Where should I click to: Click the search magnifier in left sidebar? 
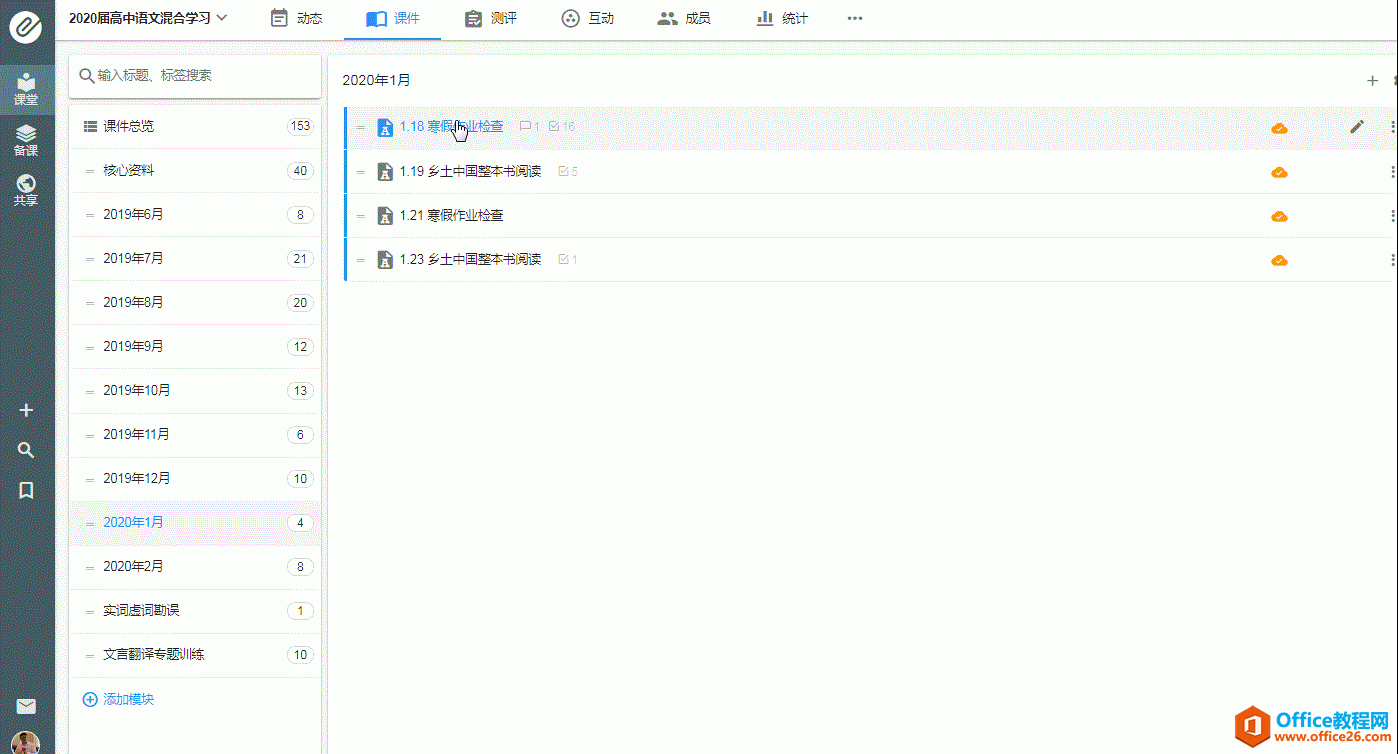27,451
